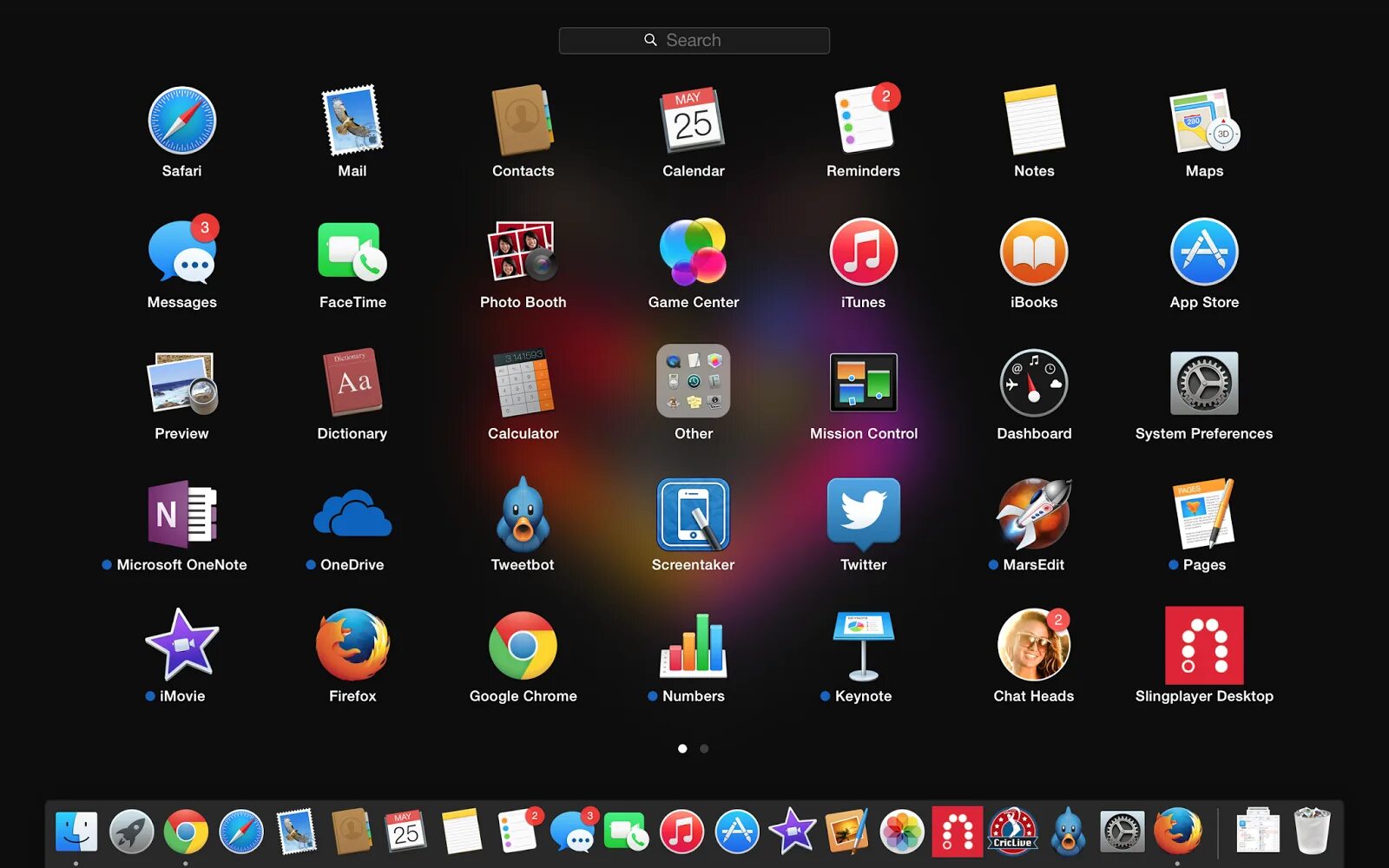The width and height of the screenshot is (1389, 868).
Task: Launch Microsoft OneNote
Action: point(181,514)
